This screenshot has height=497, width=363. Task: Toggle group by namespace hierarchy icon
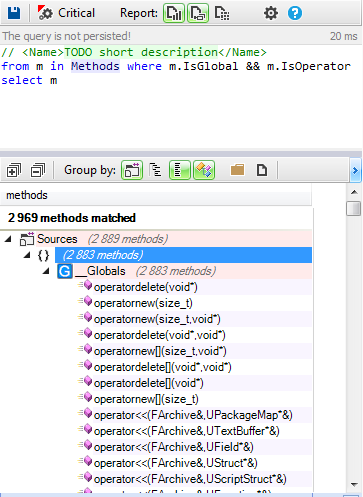(x=155, y=170)
